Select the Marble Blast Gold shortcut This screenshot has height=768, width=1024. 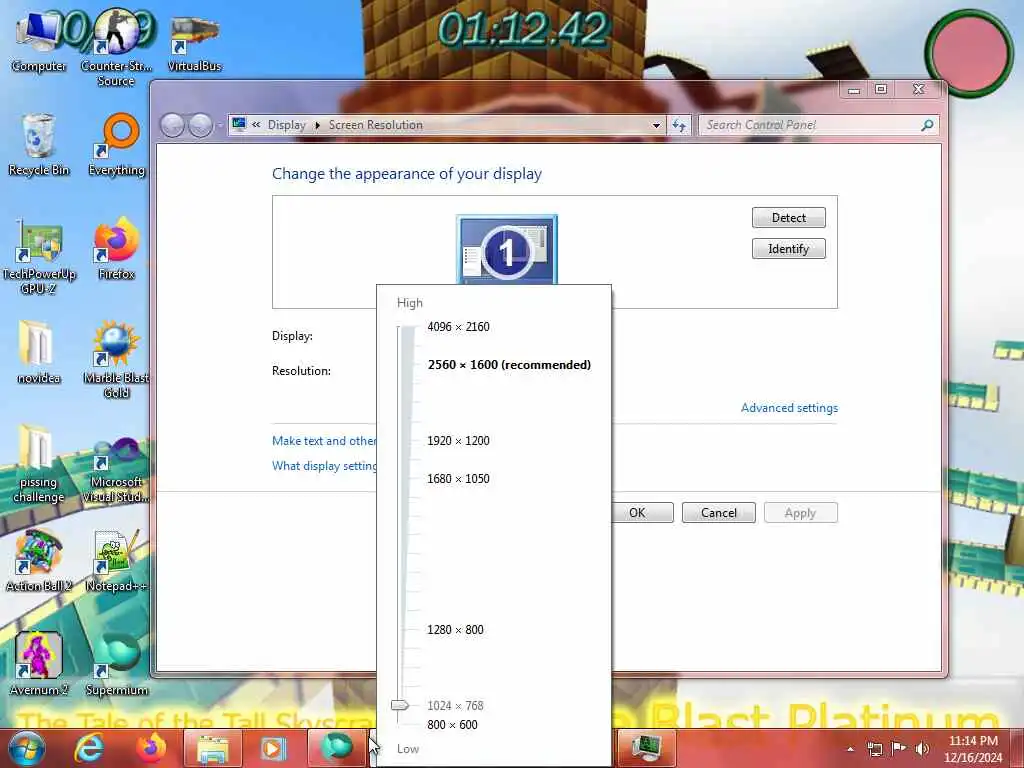[x=116, y=360]
